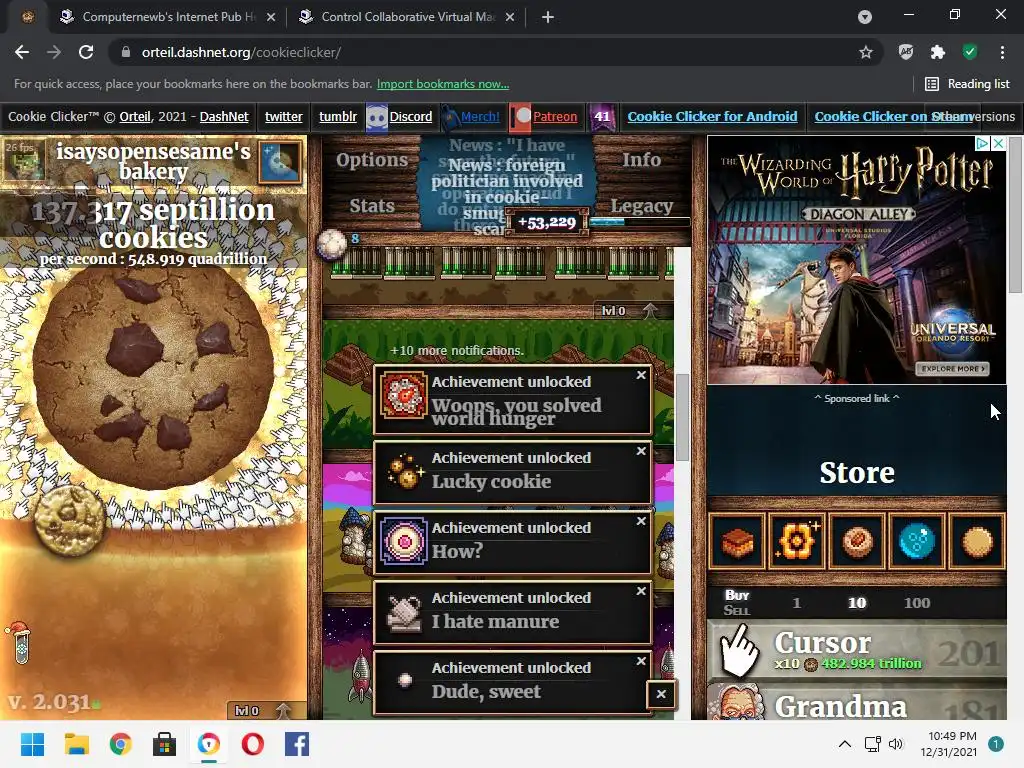
Task: Click the golden cookie
Action: click(69, 520)
